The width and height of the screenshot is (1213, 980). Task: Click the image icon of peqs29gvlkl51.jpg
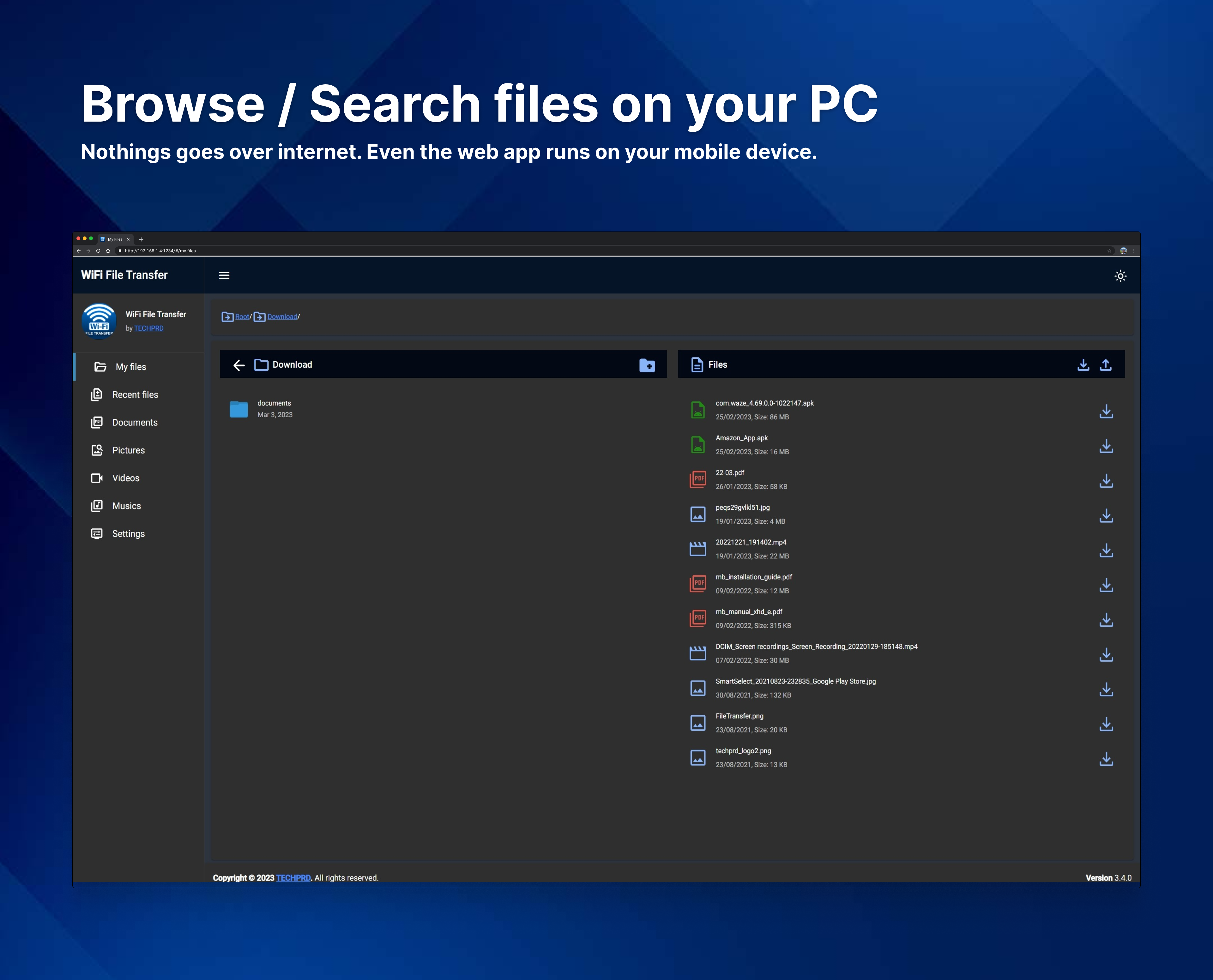pyautogui.click(x=698, y=514)
